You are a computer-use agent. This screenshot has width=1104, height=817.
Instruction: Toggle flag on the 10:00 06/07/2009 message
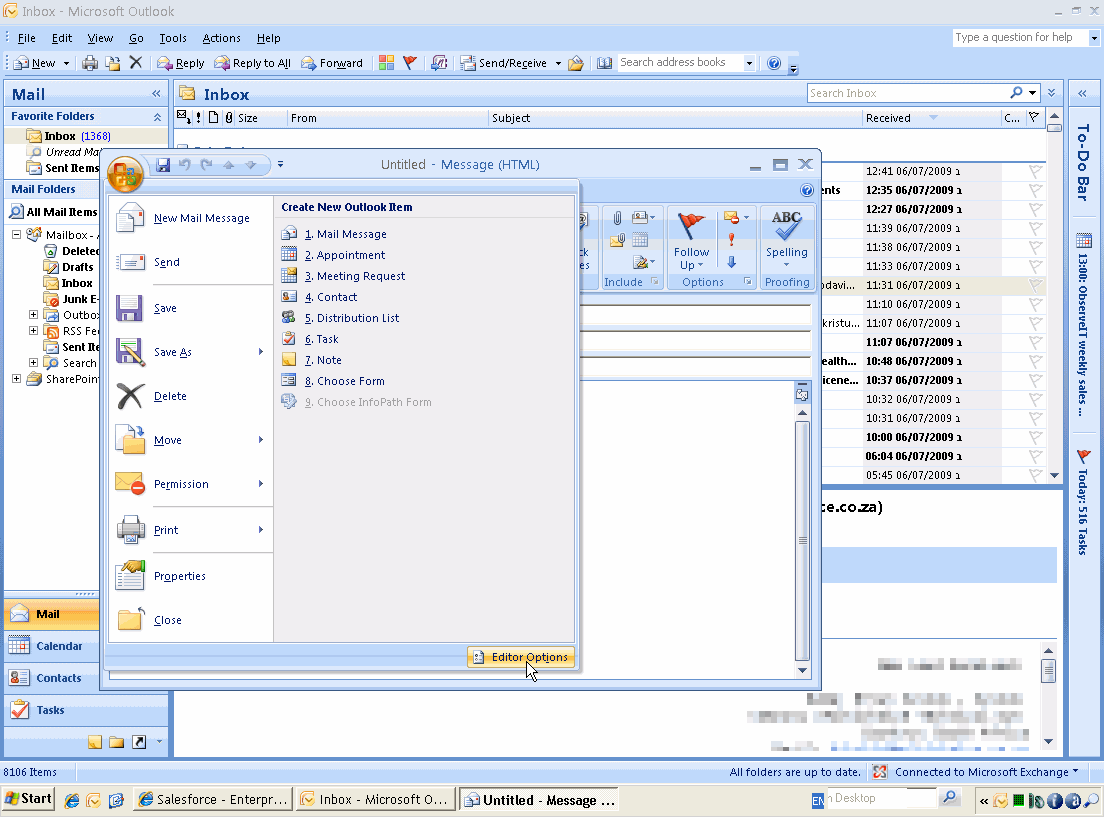click(x=1035, y=437)
